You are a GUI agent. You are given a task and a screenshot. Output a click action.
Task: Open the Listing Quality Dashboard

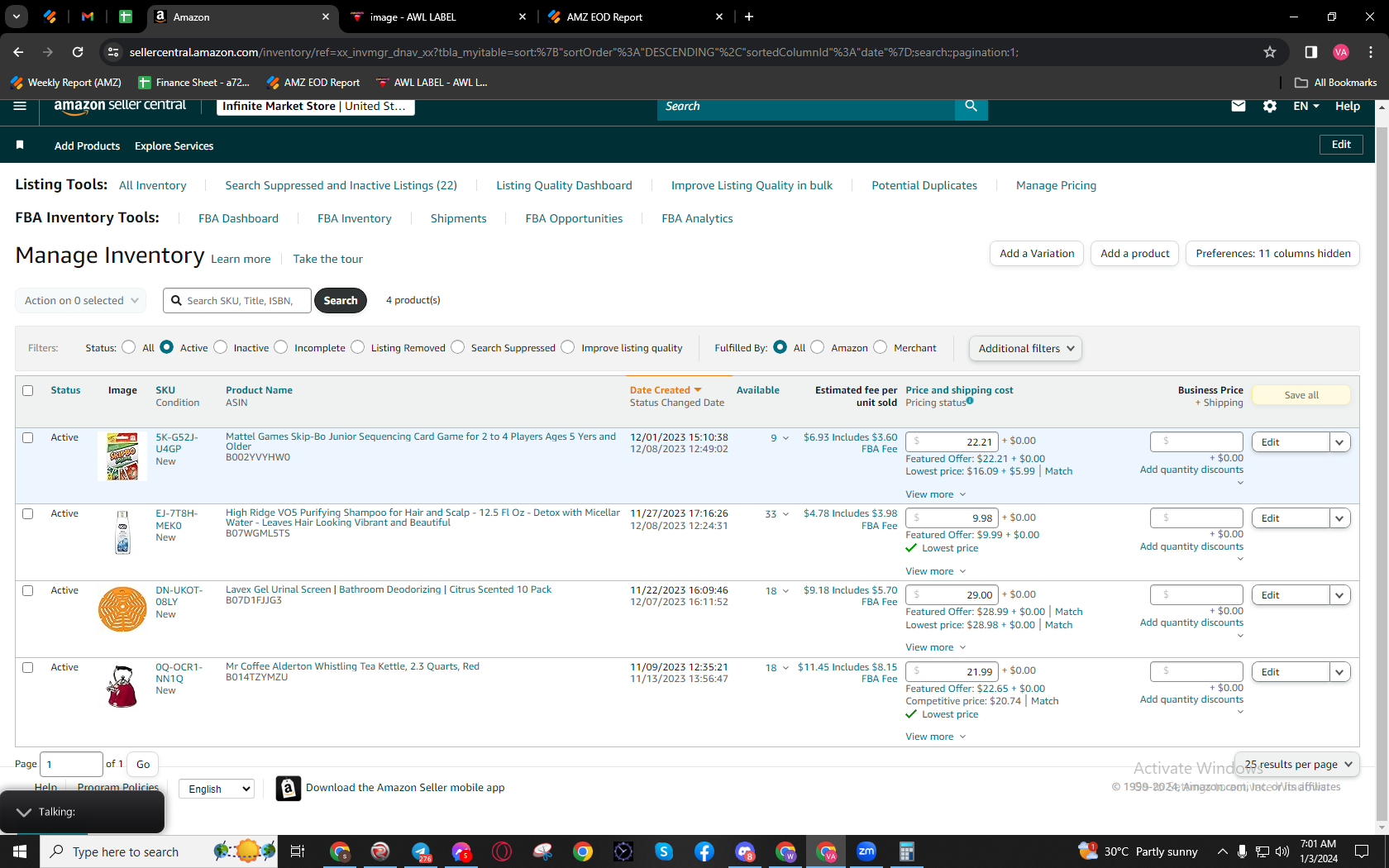point(564,185)
